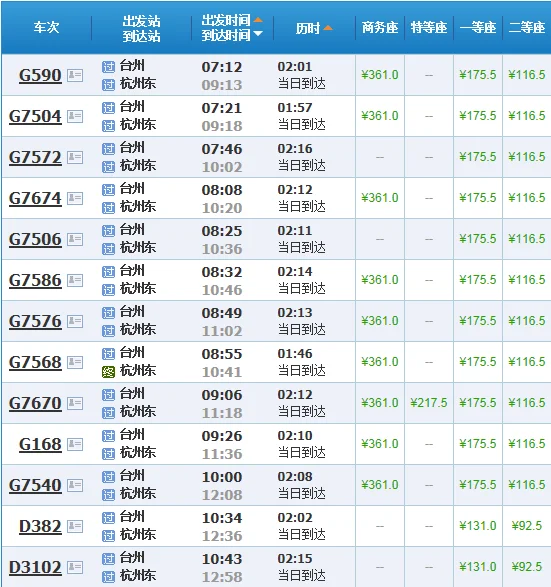
Task: Click arrival time 09:18 of G7504
Action: coord(222,126)
